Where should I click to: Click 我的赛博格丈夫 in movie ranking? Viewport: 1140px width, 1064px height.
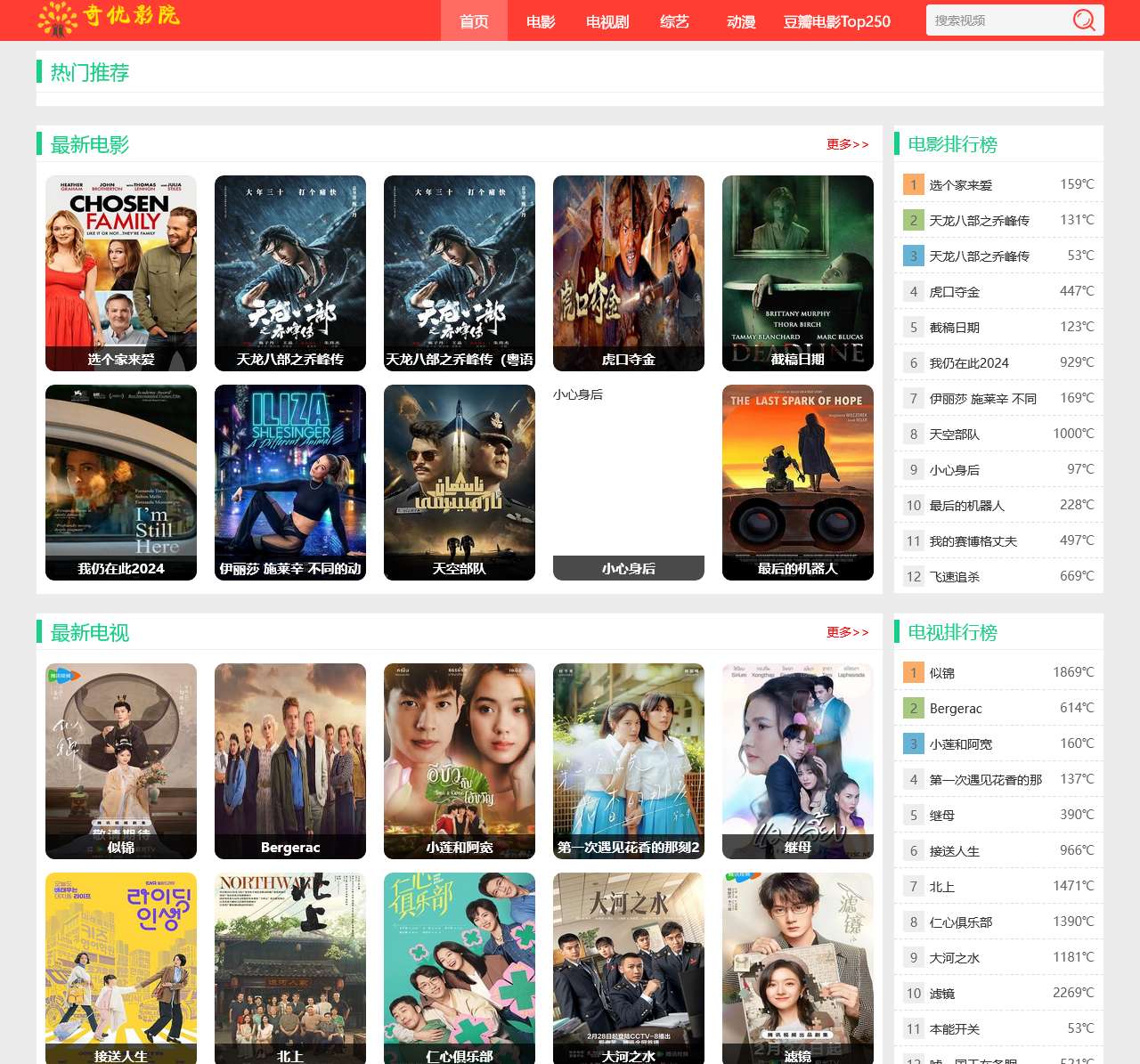(x=973, y=541)
